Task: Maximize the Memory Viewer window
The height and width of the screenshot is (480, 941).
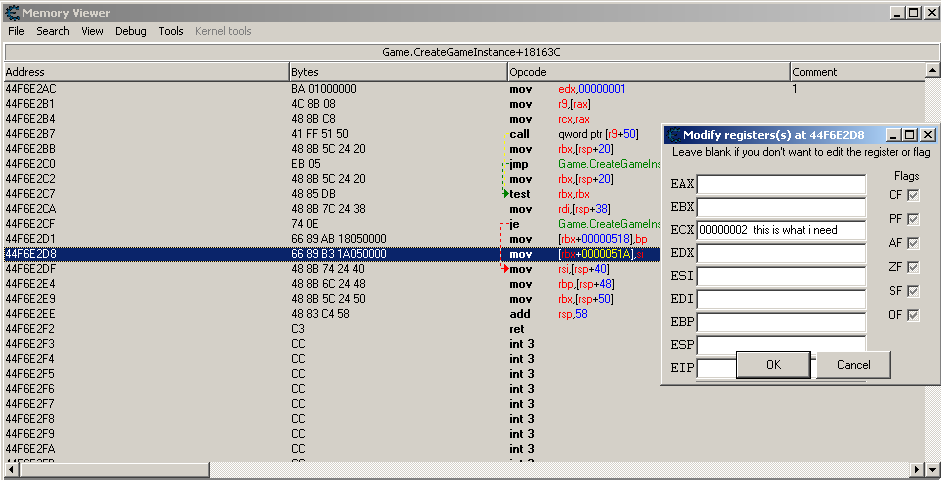Action: pos(913,13)
